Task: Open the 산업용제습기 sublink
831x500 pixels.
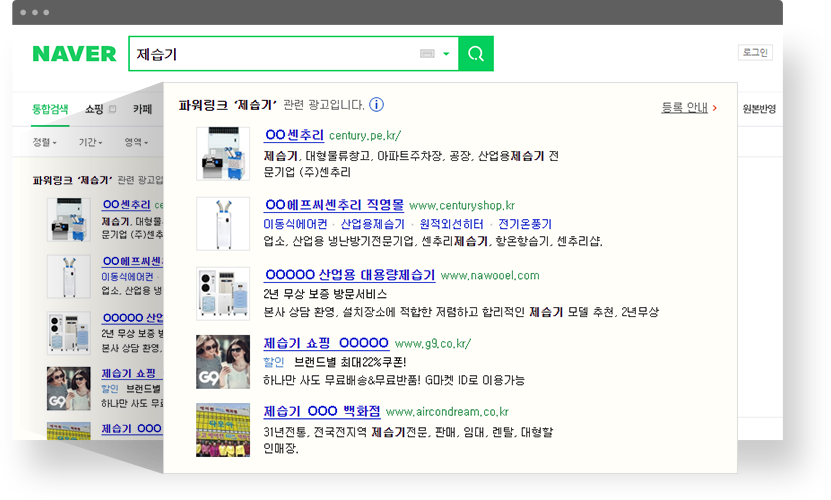Action: click(373, 224)
